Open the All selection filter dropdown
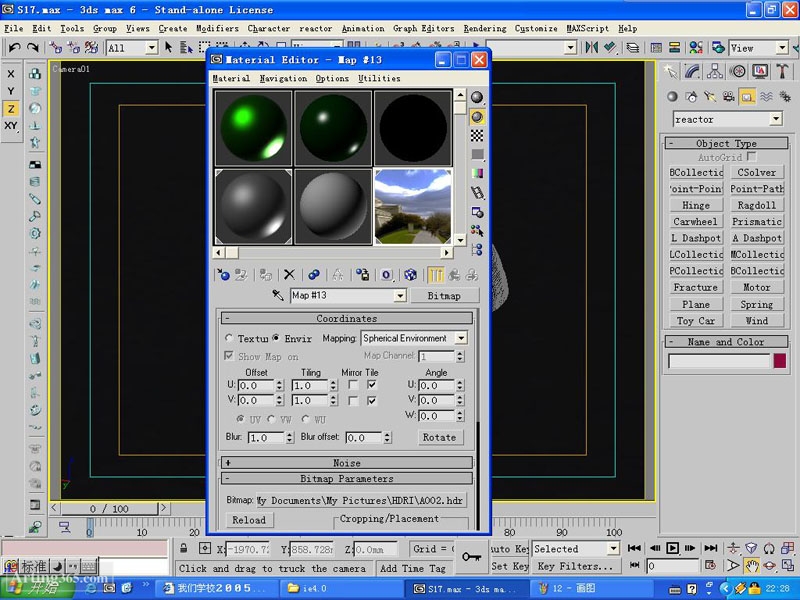The image size is (800, 600). point(152,48)
